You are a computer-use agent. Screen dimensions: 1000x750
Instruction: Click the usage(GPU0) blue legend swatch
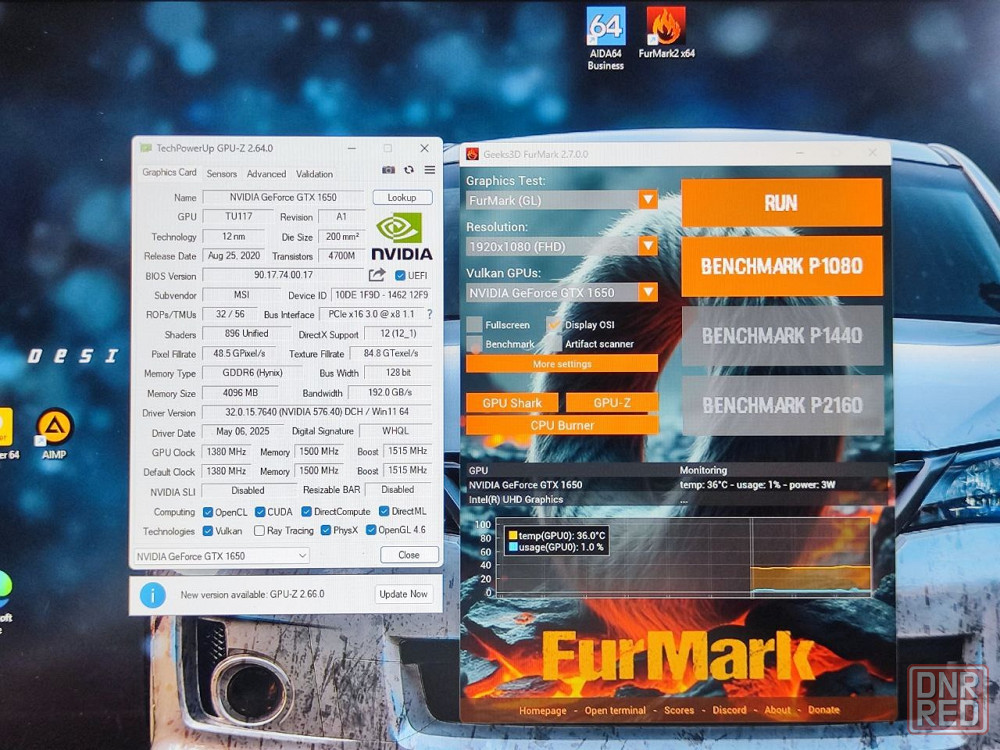pyautogui.click(x=512, y=547)
